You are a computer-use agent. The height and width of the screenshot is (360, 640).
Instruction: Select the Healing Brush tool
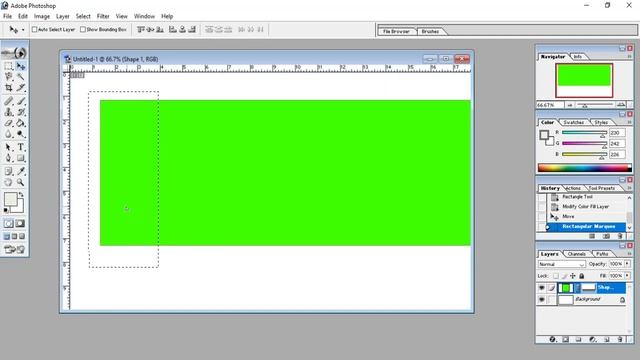click(x=9, y=101)
